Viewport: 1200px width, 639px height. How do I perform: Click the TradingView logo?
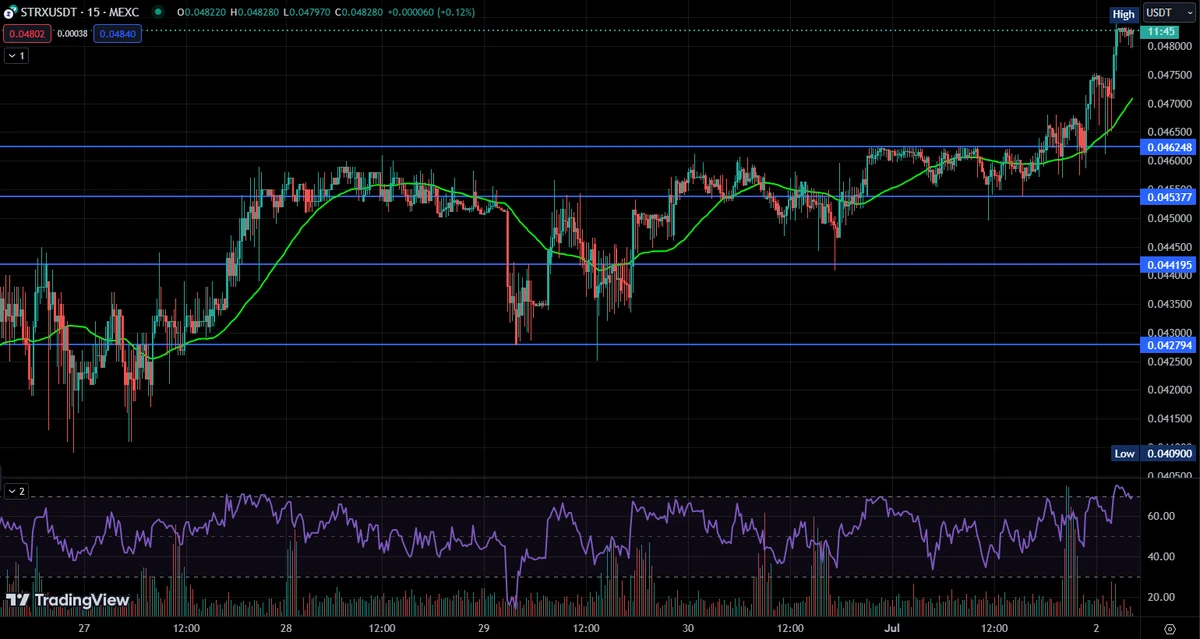point(68,600)
